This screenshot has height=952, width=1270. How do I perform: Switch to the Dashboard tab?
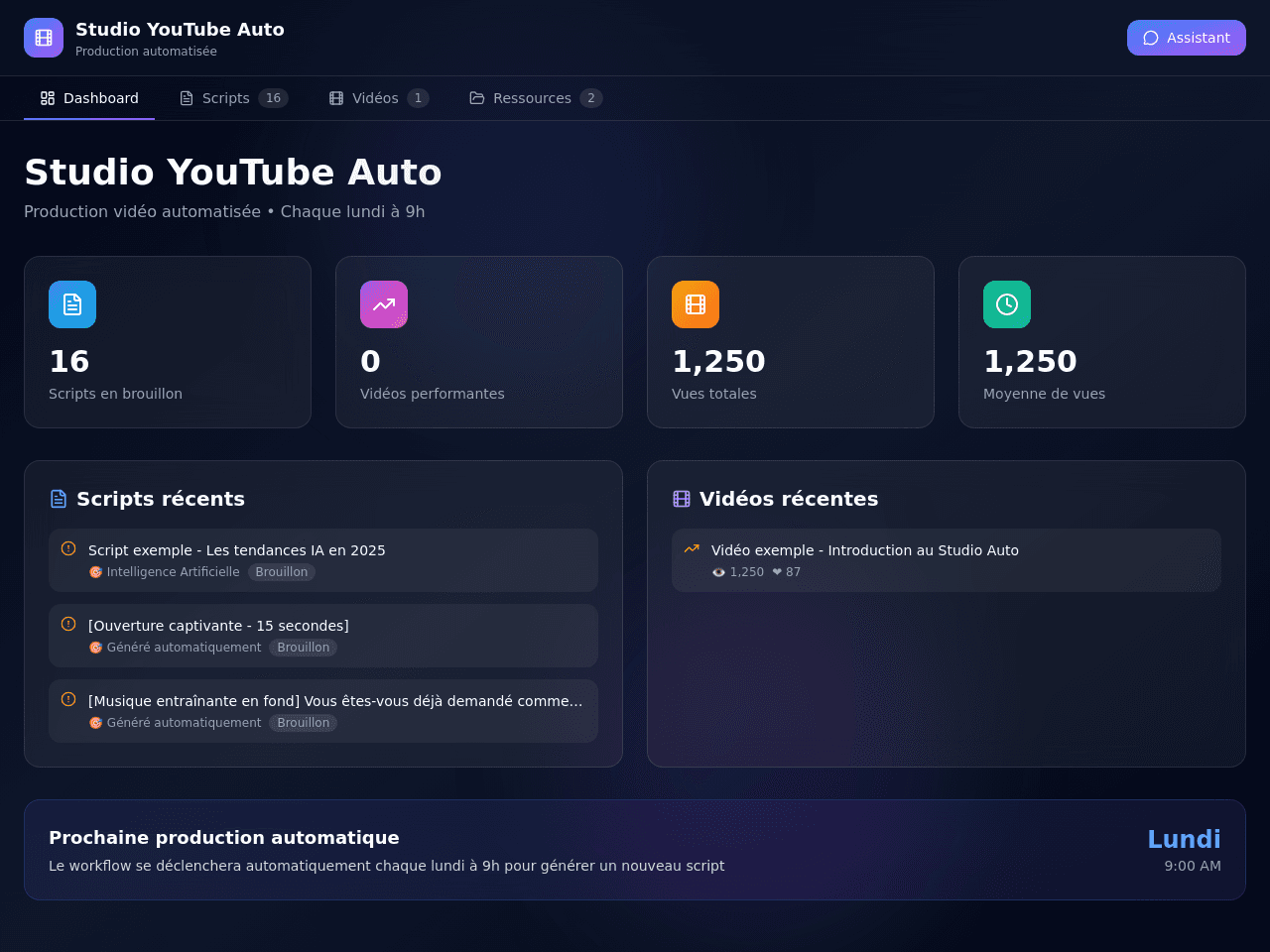tap(89, 98)
